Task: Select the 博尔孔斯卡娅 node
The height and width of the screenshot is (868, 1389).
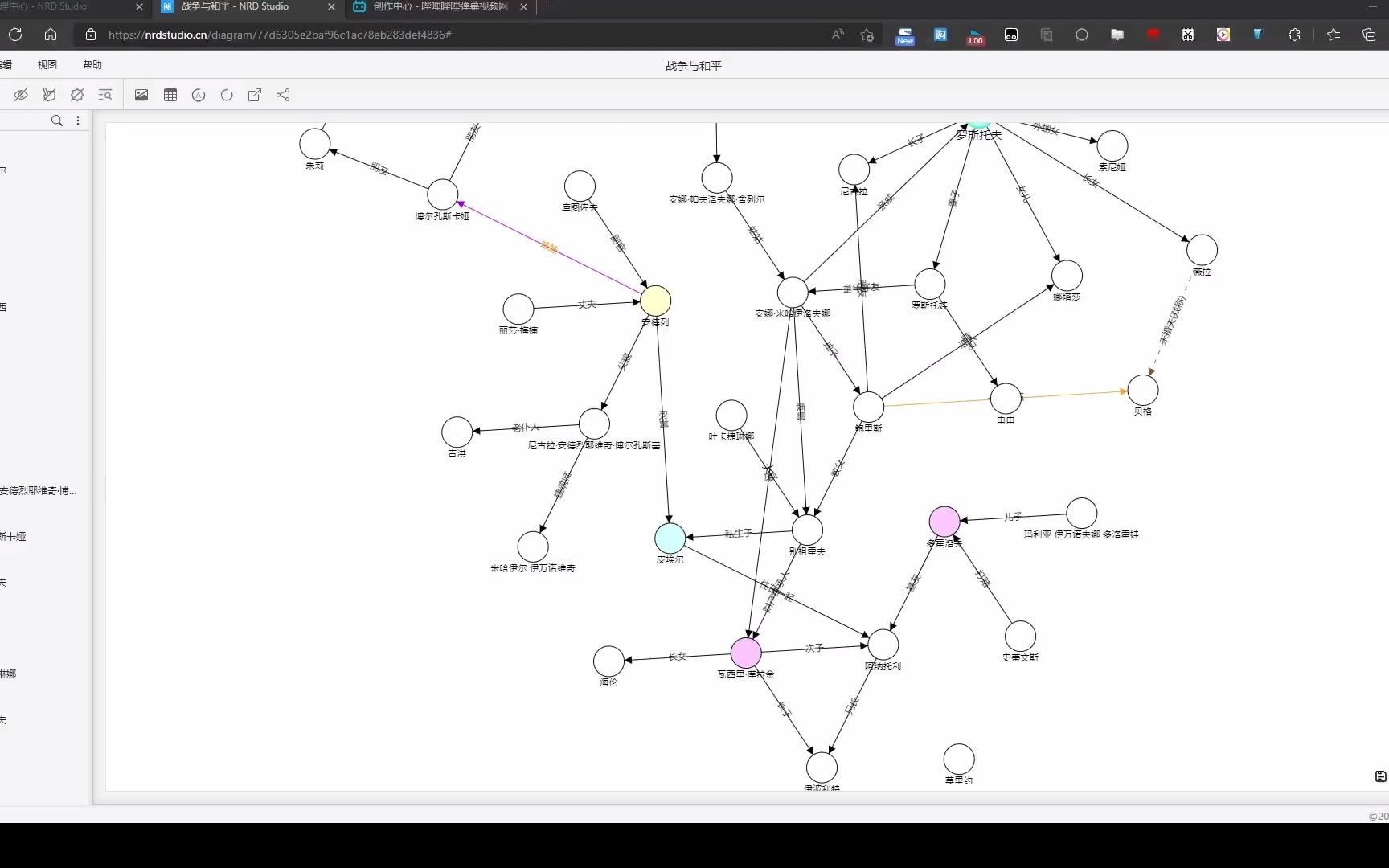Action: [x=442, y=194]
